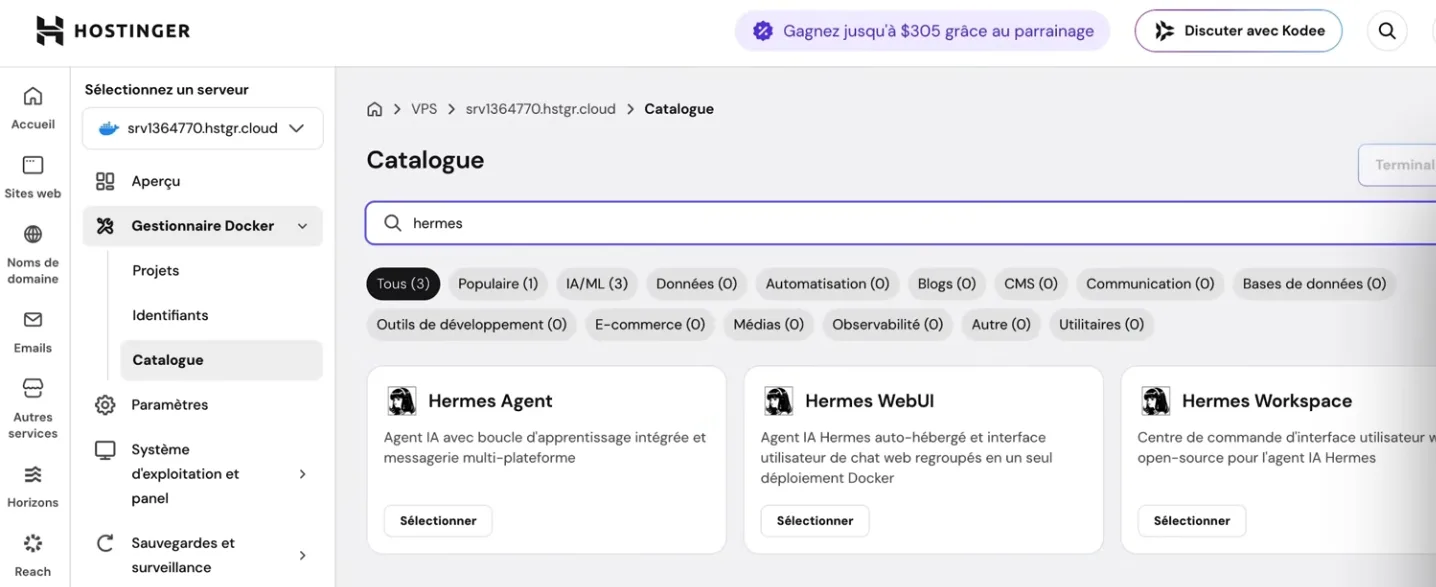Screen dimensions: 1436x587
Task: Click the VPS breadcrumb link
Action: [x=424, y=109]
